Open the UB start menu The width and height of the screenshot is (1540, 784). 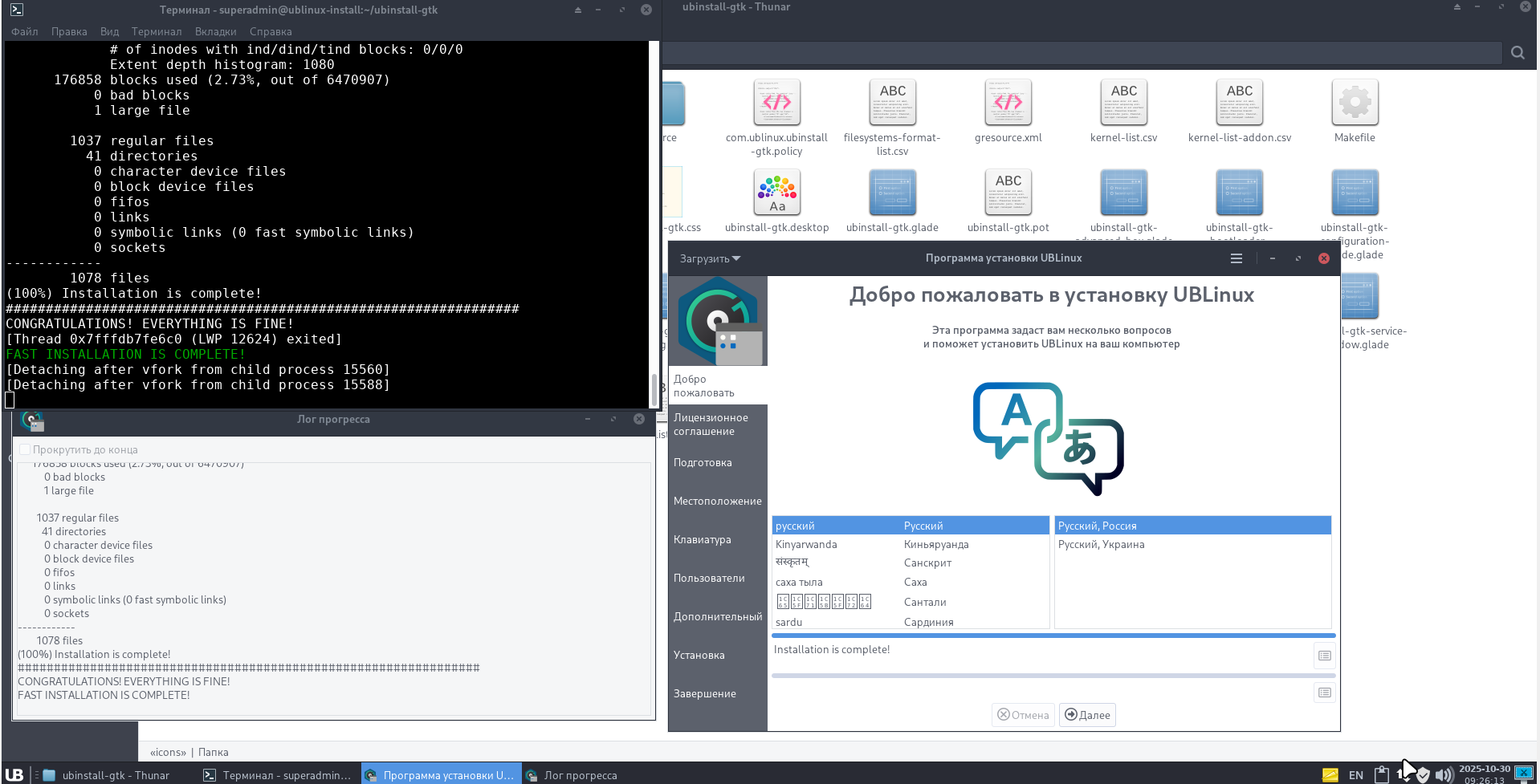pos(14,774)
